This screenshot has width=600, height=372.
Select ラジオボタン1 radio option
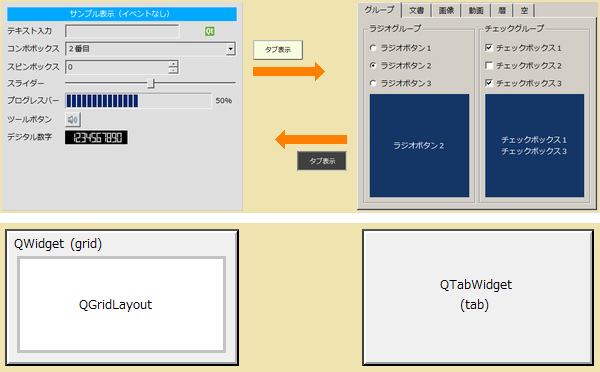click(373, 48)
